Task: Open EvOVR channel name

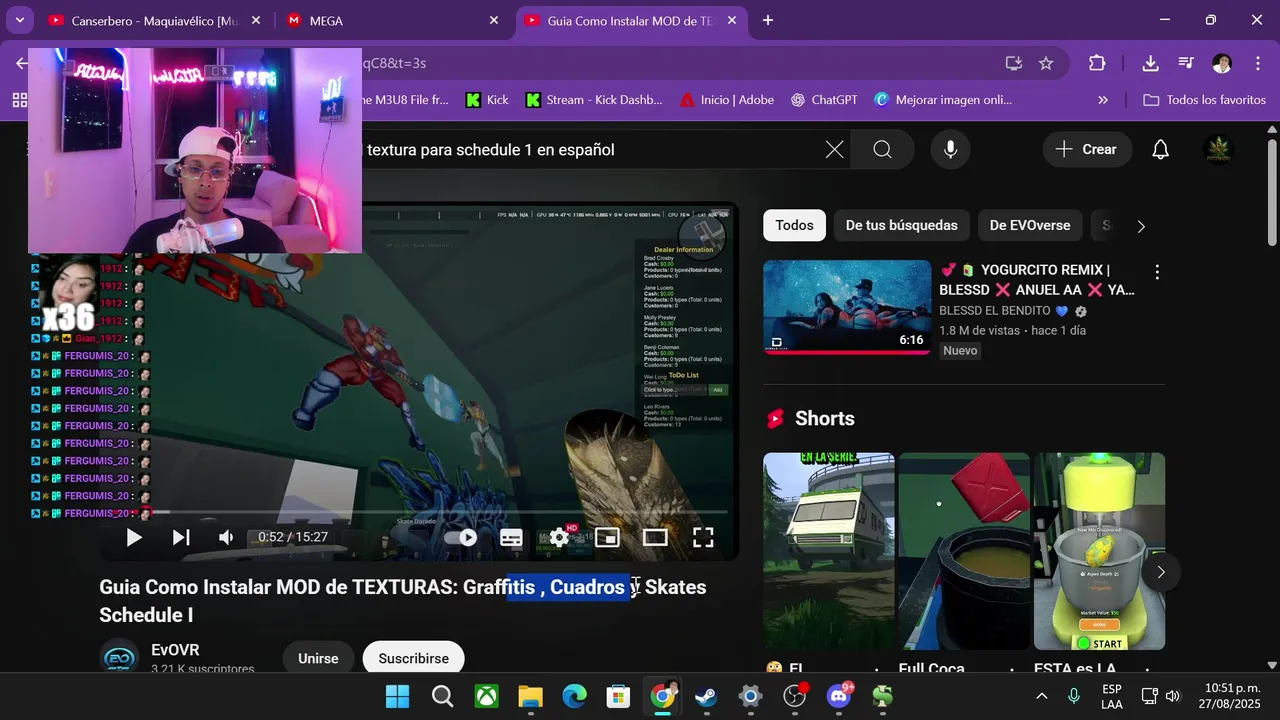Action: (x=175, y=650)
